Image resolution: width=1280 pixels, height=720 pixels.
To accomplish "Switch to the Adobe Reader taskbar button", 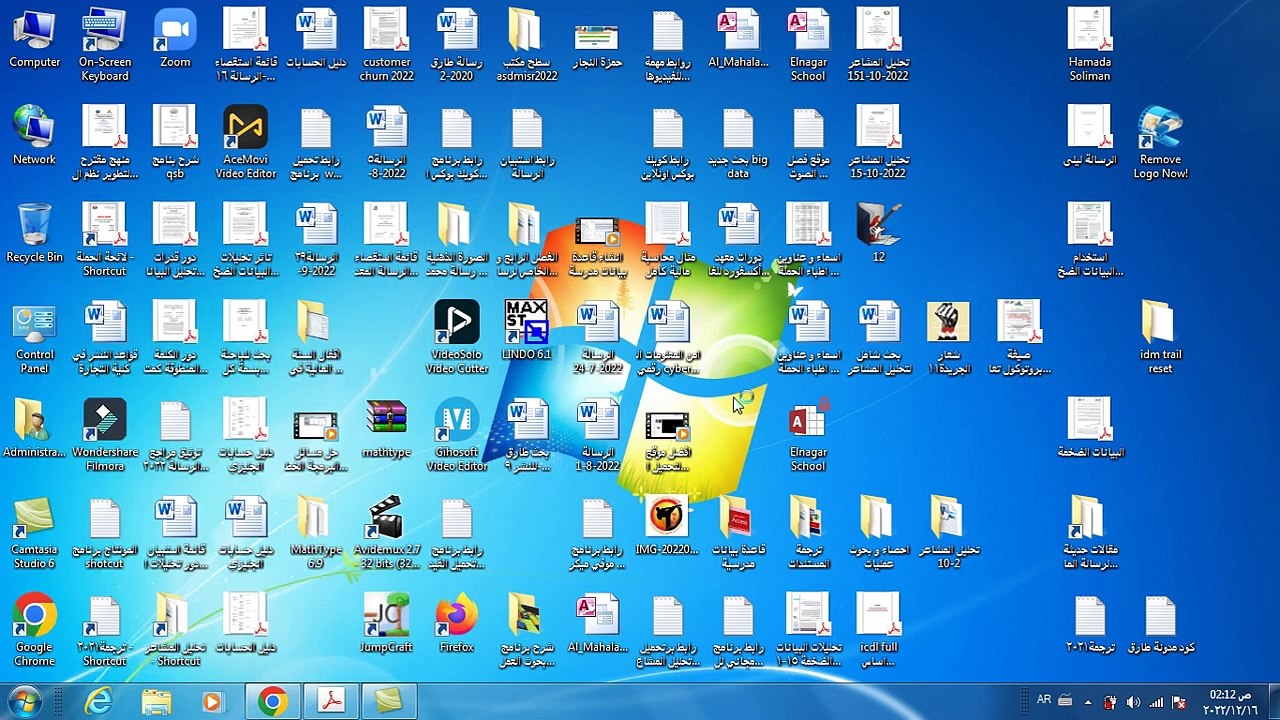I will point(330,702).
